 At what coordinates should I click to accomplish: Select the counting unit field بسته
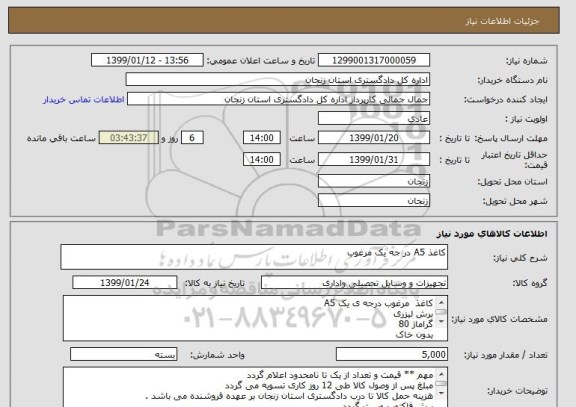pyautogui.click(x=123, y=354)
